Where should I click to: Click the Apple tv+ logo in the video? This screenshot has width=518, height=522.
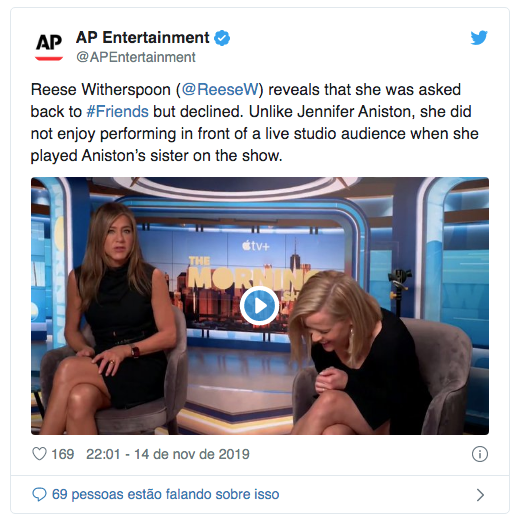[x=256, y=246]
